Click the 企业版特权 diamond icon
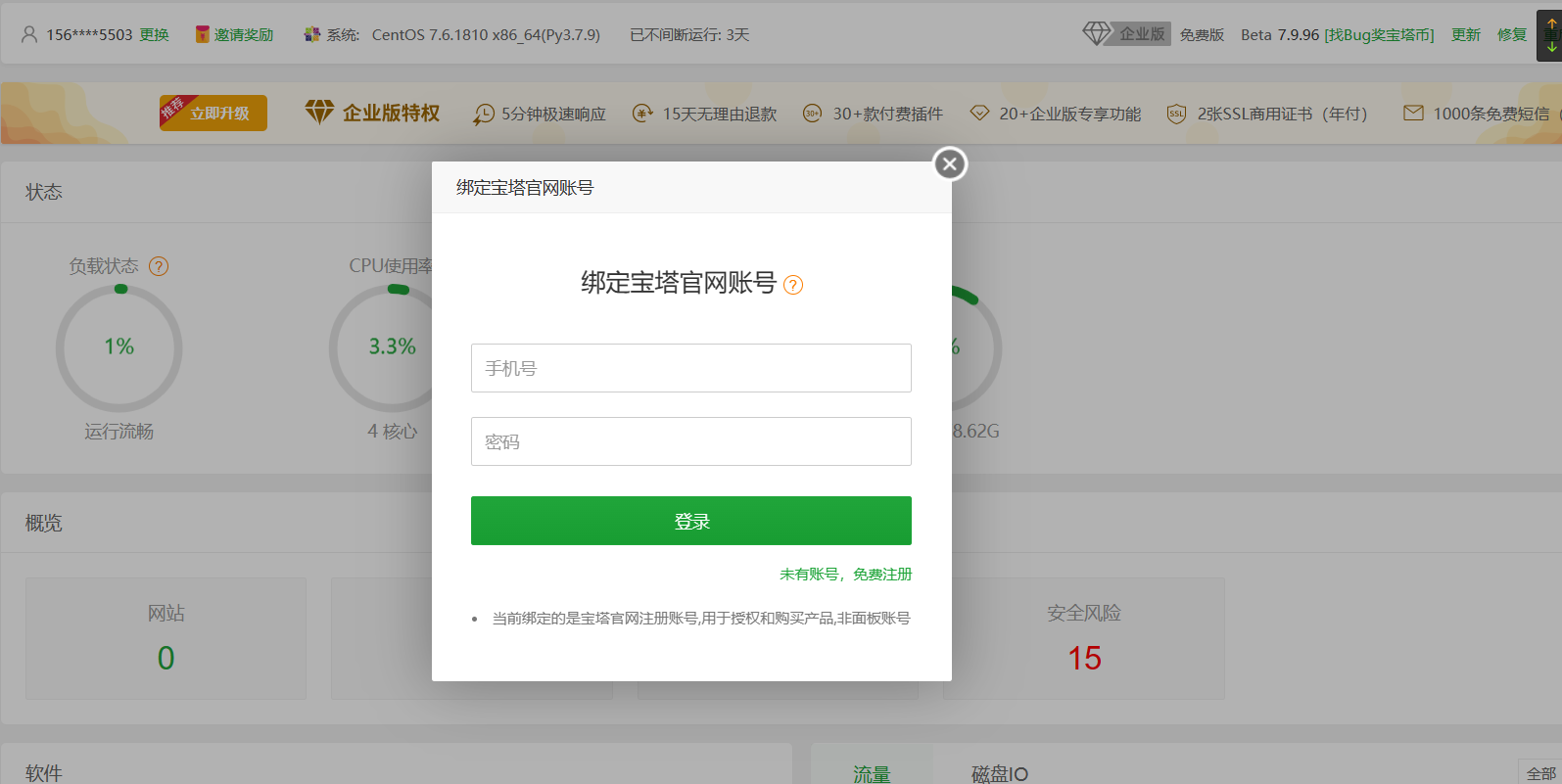This screenshot has height=784, width=1562. click(x=319, y=113)
